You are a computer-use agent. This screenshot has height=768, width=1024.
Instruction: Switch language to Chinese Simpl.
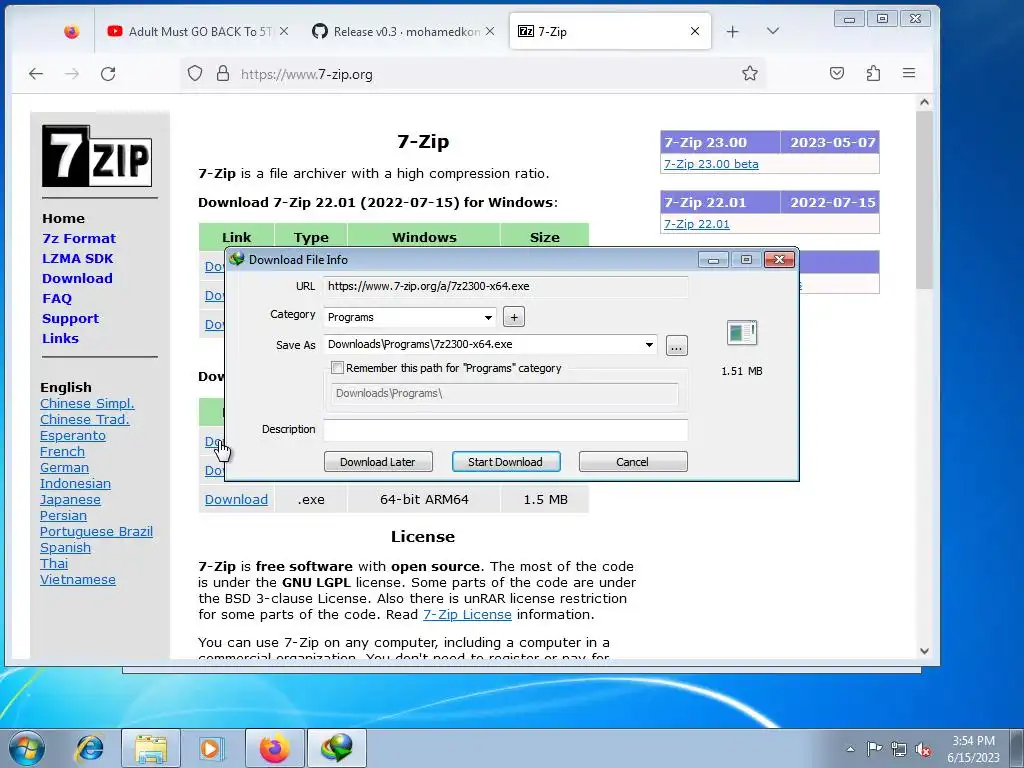click(87, 404)
